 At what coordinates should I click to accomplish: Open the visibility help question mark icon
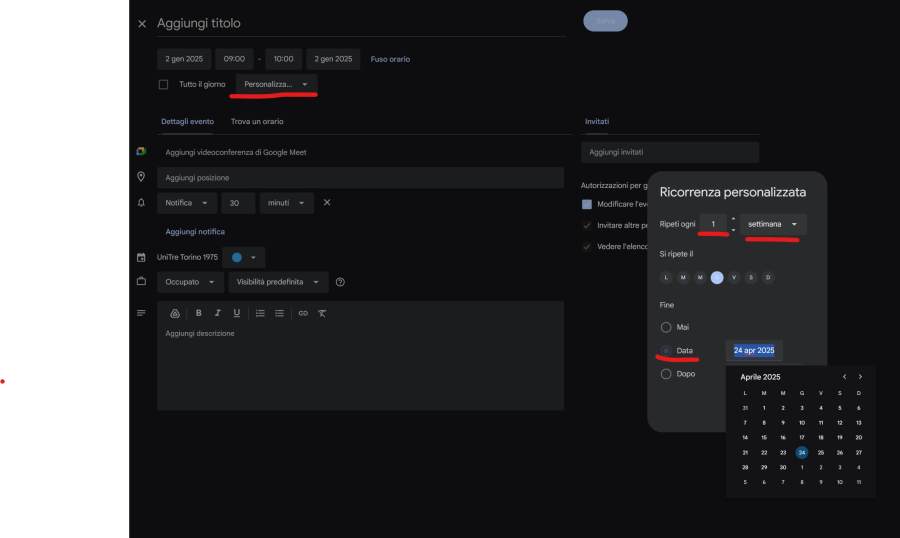coord(341,282)
